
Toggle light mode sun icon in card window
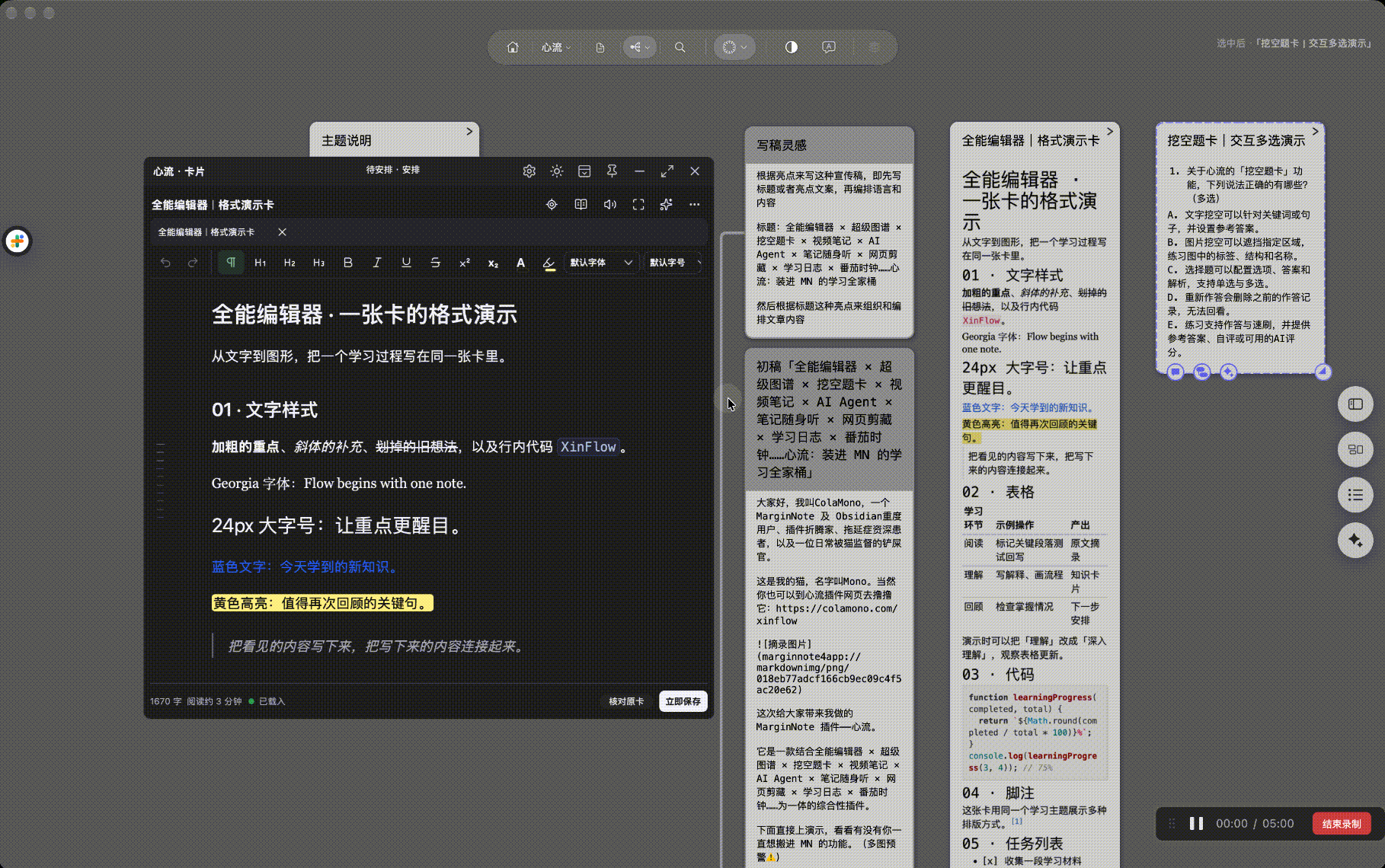pyautogui.click(x=557, y=171)
